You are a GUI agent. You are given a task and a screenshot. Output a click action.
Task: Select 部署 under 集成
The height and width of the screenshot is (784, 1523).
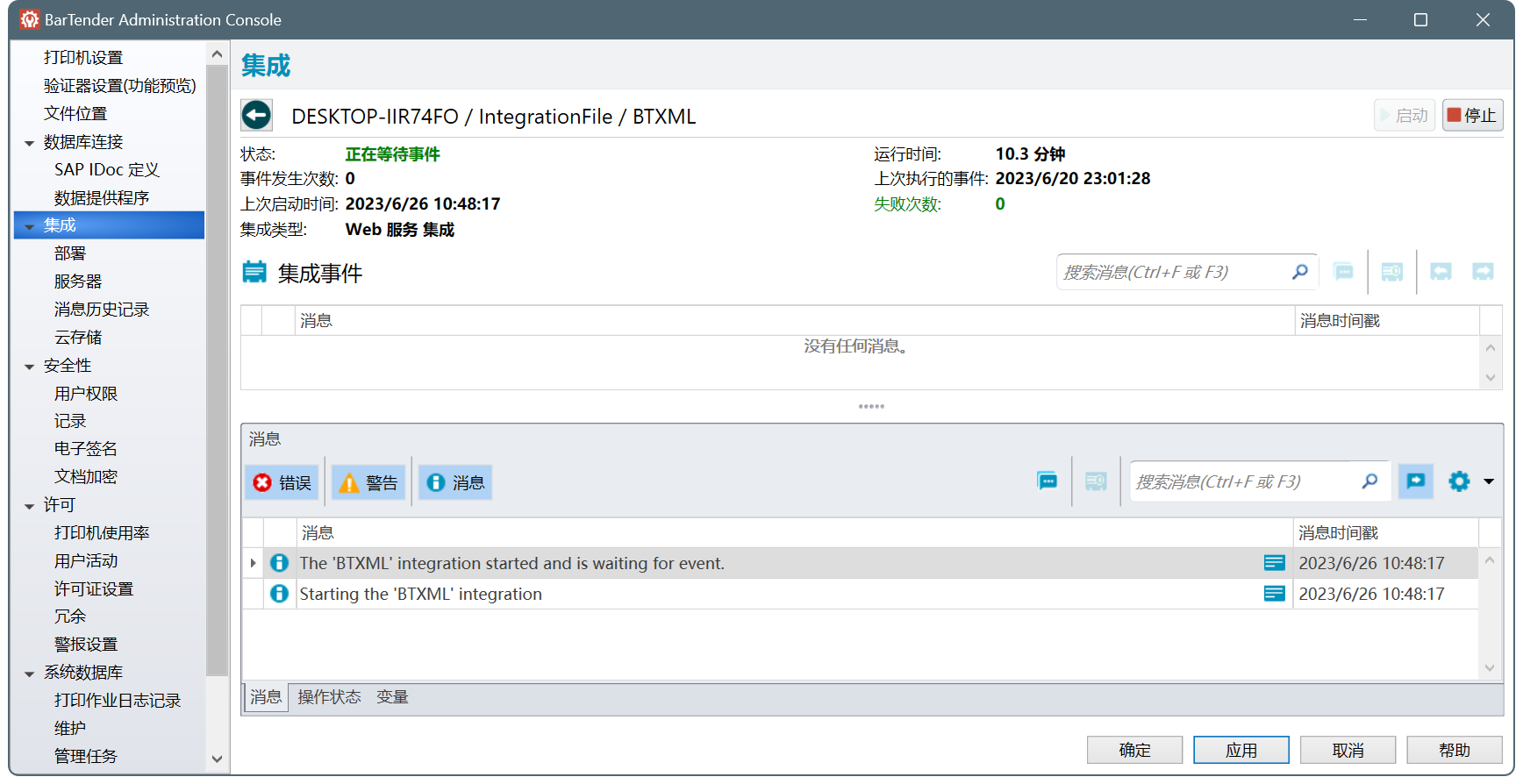coord(70,253)
